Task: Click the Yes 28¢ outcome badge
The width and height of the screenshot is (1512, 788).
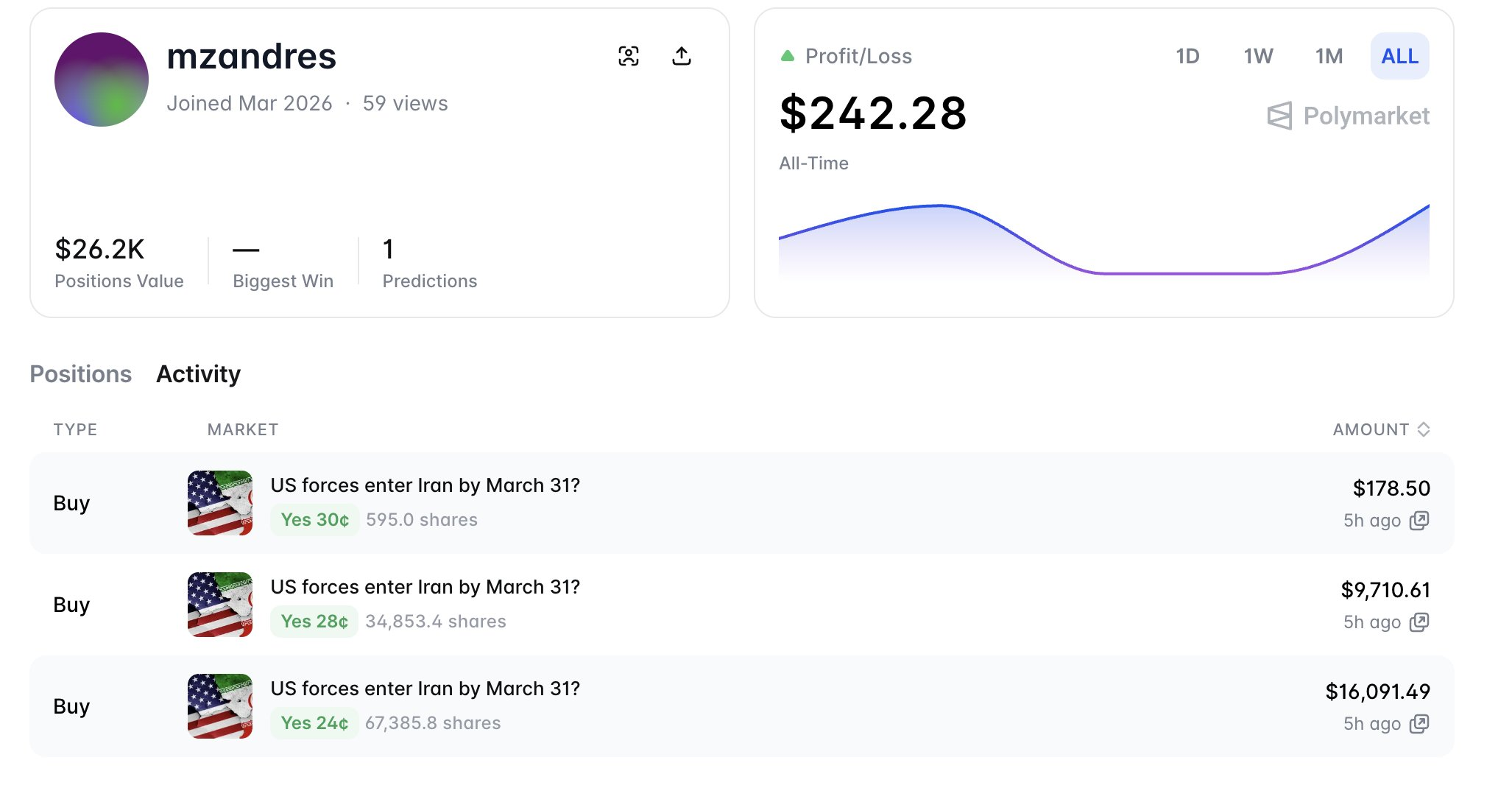Action: (x=314, y=622)
